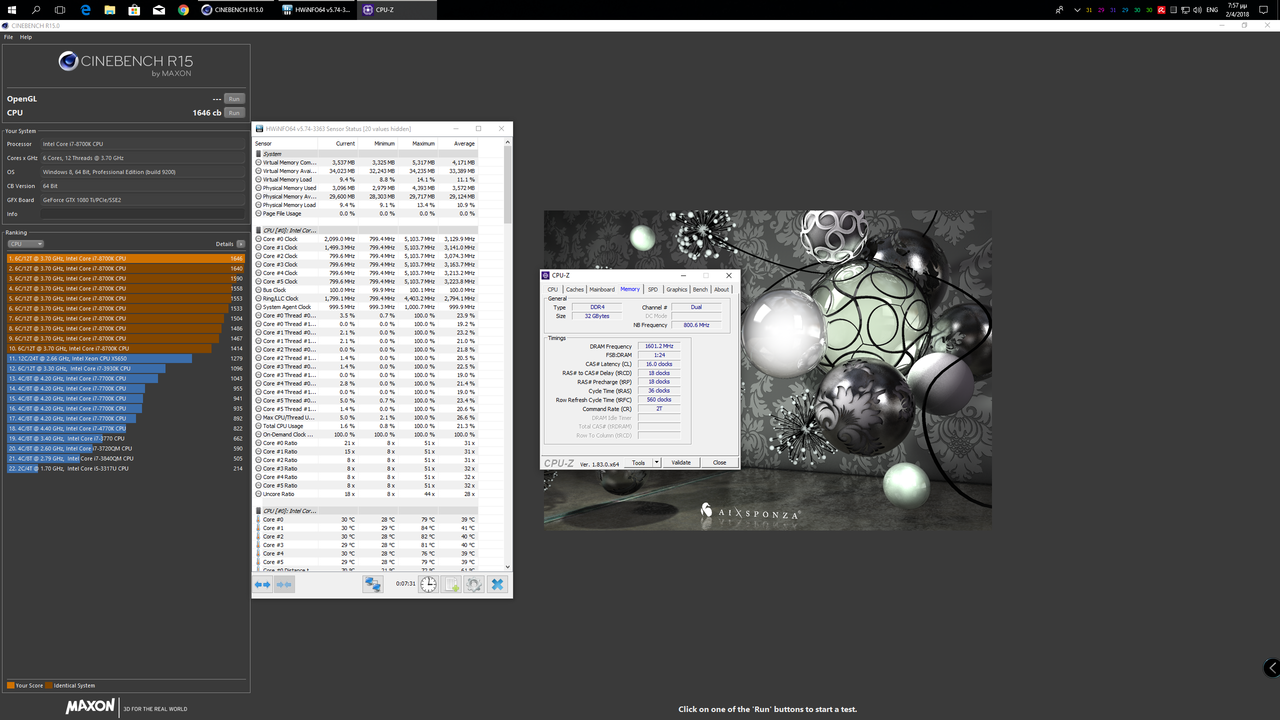The height and width of the screenshot is (720, 1280).
Task: Click the Average column header in HWiNFO
Action: point(457,143)
